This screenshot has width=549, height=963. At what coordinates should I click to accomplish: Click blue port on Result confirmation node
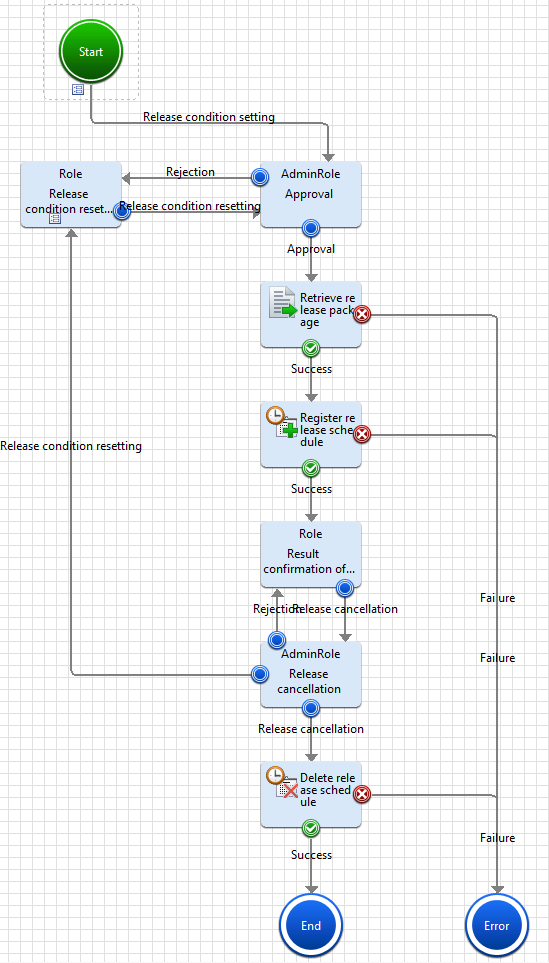[x=345, y=588]
